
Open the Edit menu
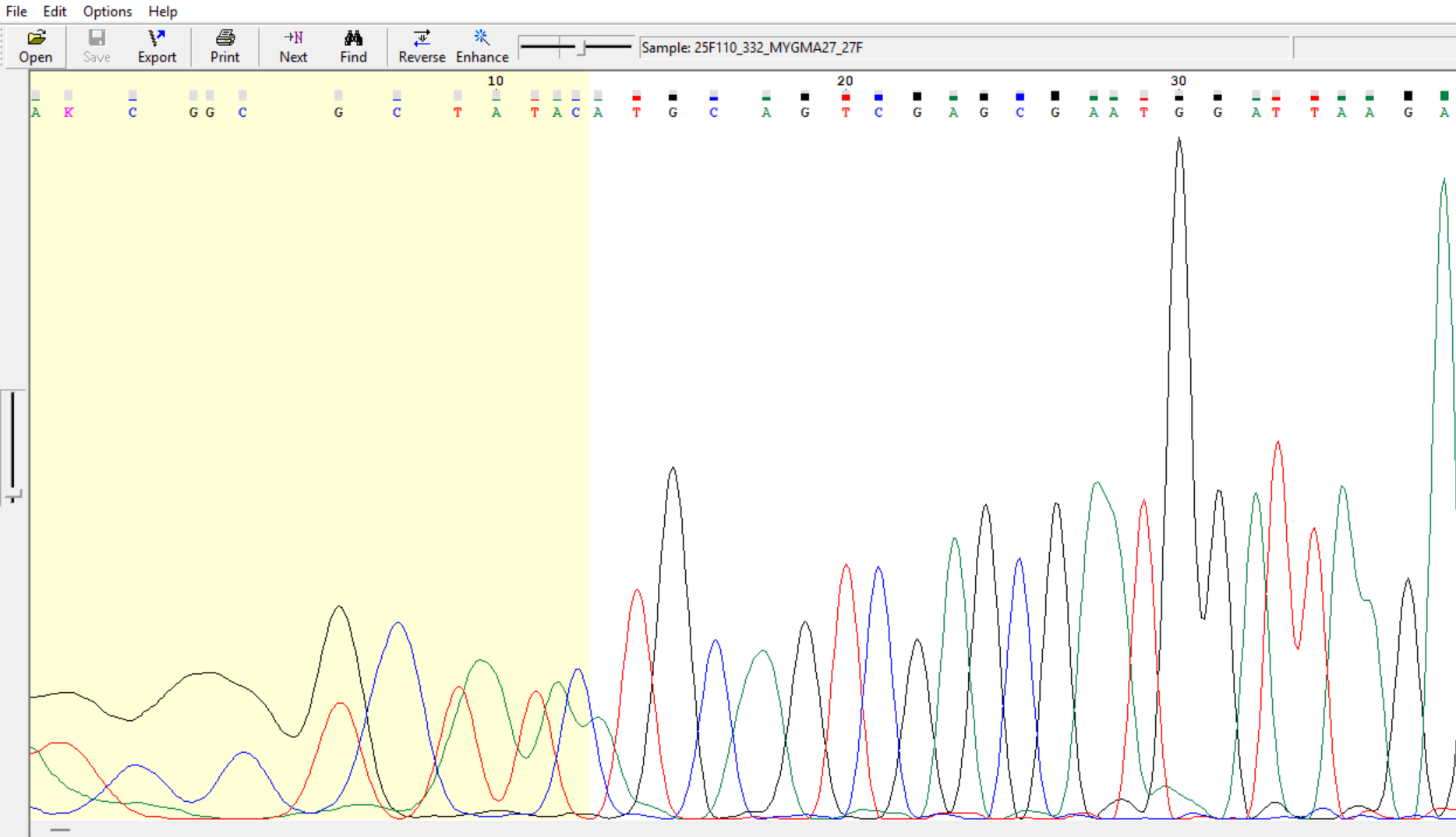pos(55,11)
